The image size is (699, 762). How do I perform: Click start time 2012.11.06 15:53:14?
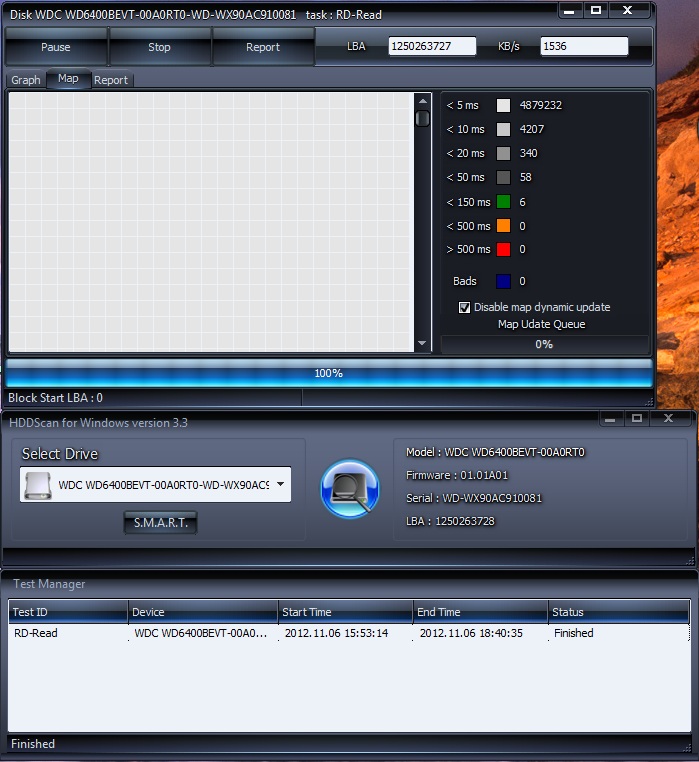[336, 633]
